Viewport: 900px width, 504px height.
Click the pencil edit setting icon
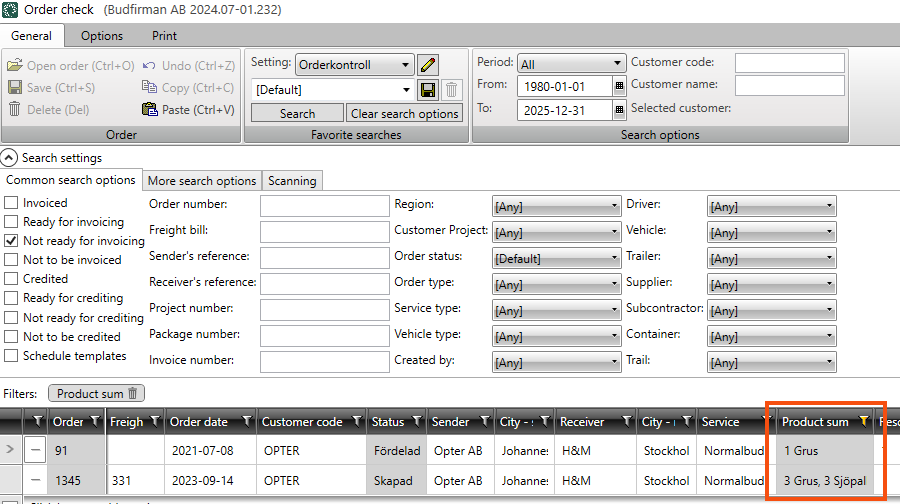click(429, 65)
